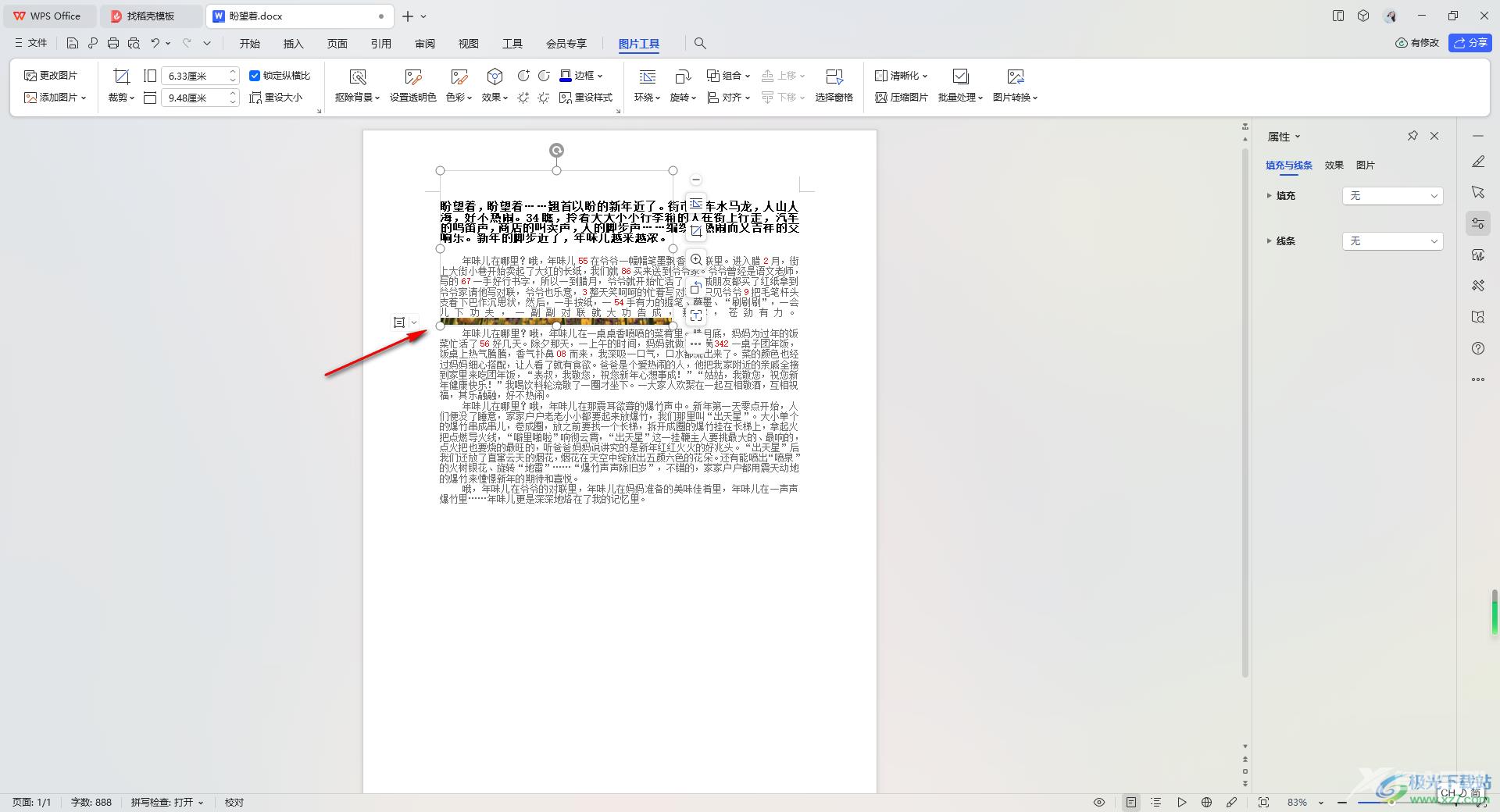Click the increase contrast icon
Viewport: 1500px width, 812px height.
[x=523, y=76]
